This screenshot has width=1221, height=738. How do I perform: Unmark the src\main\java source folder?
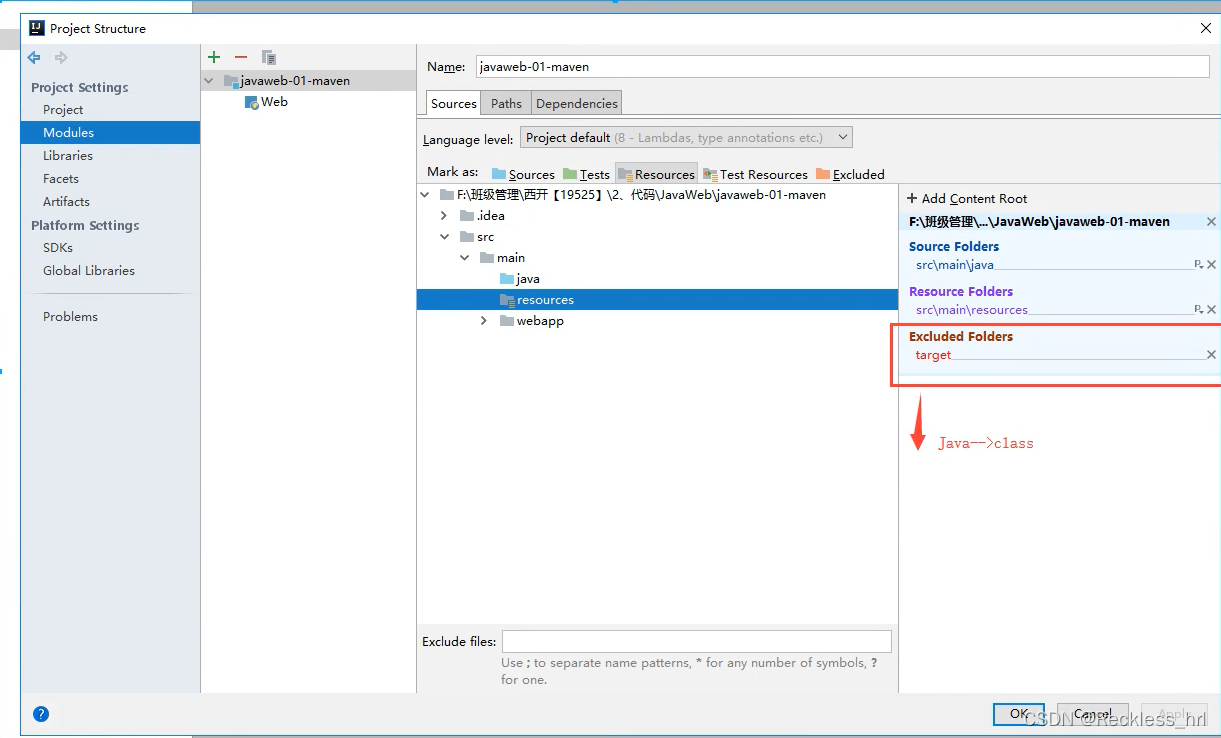1211,265
